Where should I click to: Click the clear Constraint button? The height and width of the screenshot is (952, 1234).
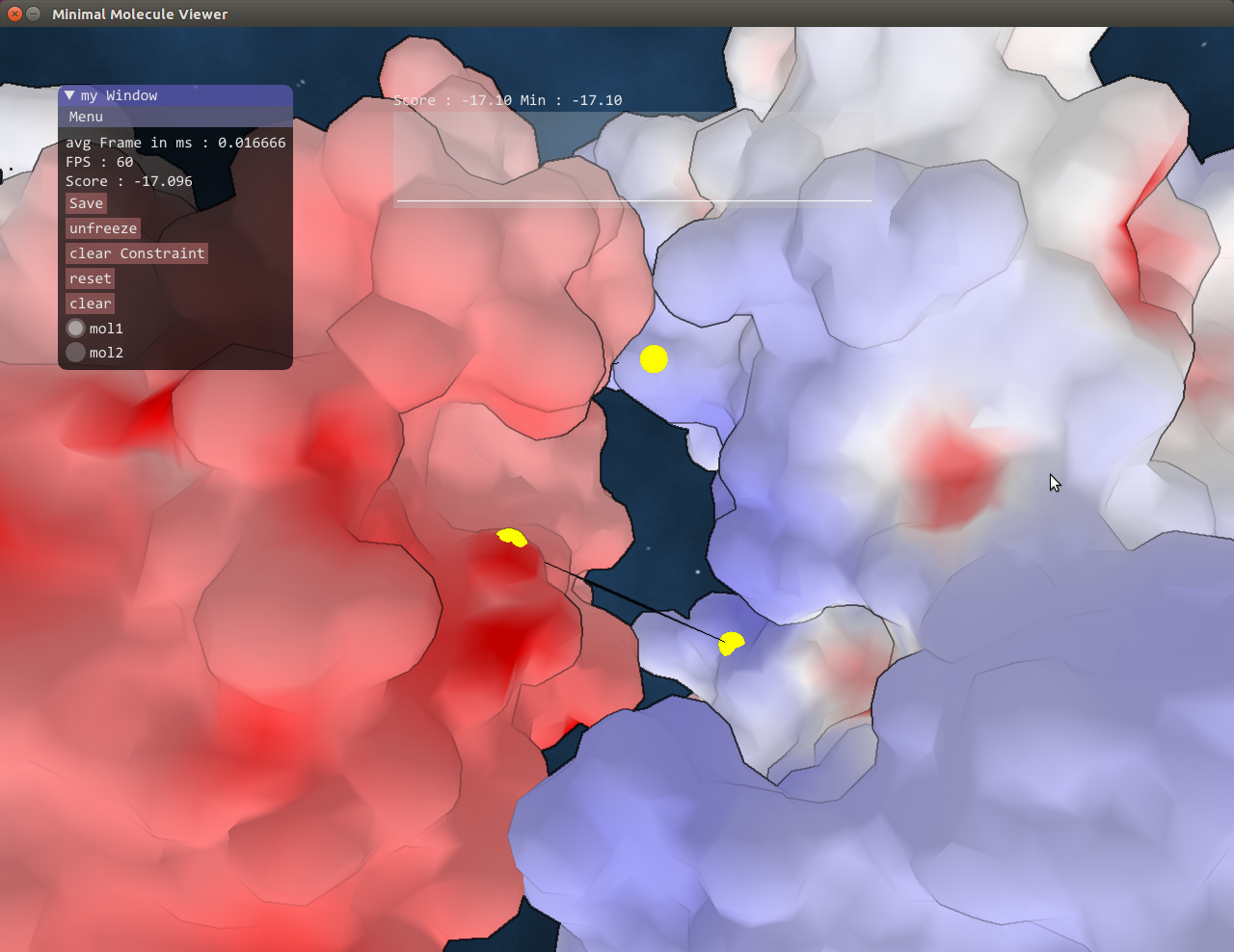click(137, 253)
